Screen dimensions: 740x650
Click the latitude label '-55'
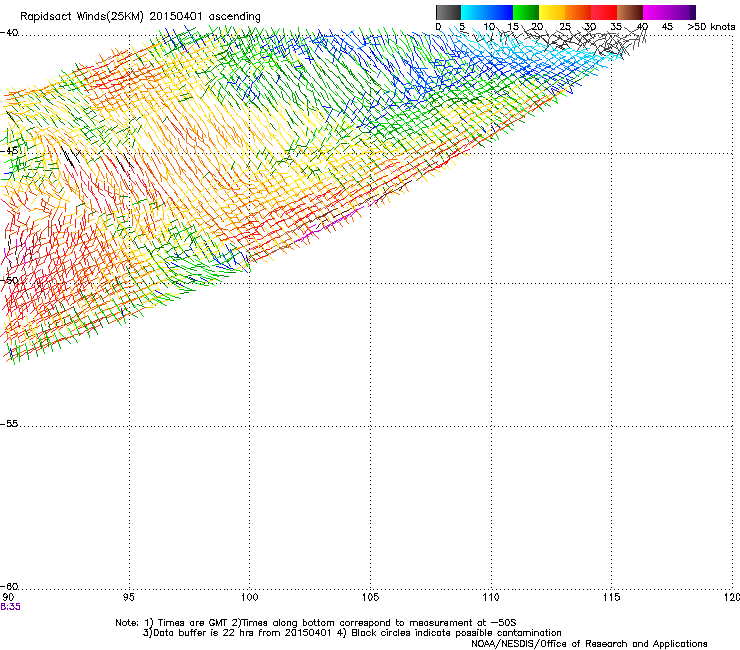tap(9, 424)
